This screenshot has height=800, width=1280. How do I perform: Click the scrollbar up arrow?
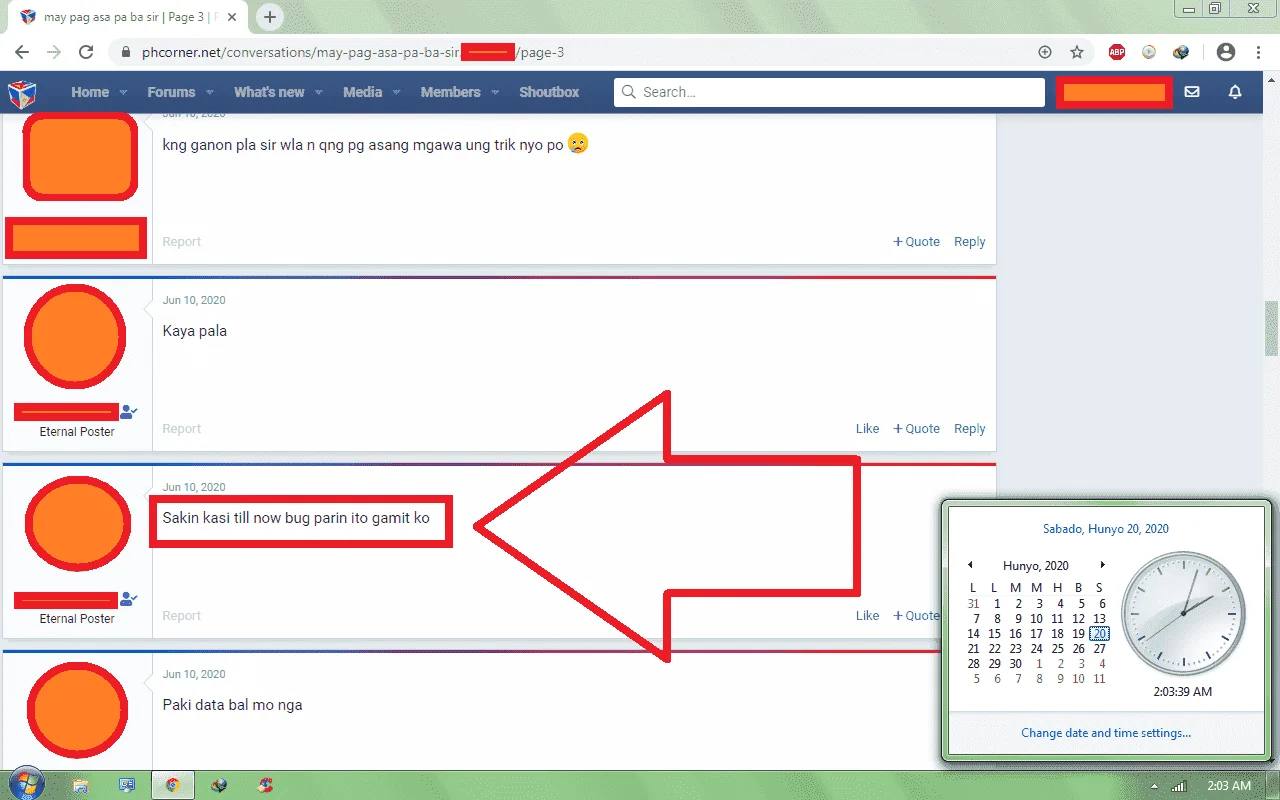point(1271,79)
